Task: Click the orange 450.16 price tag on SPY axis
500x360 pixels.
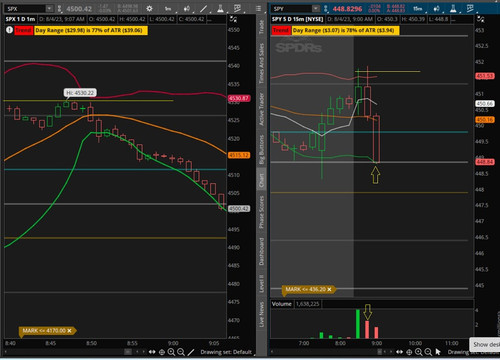Action: pyautogui.click(x=485, y=120)
